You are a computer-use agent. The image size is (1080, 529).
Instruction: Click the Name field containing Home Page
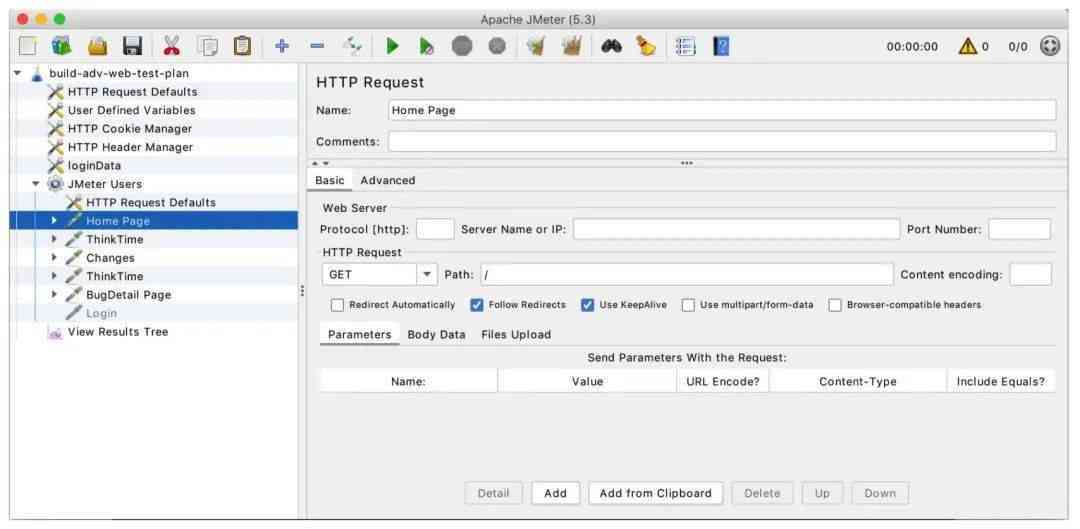coord(722,110)
